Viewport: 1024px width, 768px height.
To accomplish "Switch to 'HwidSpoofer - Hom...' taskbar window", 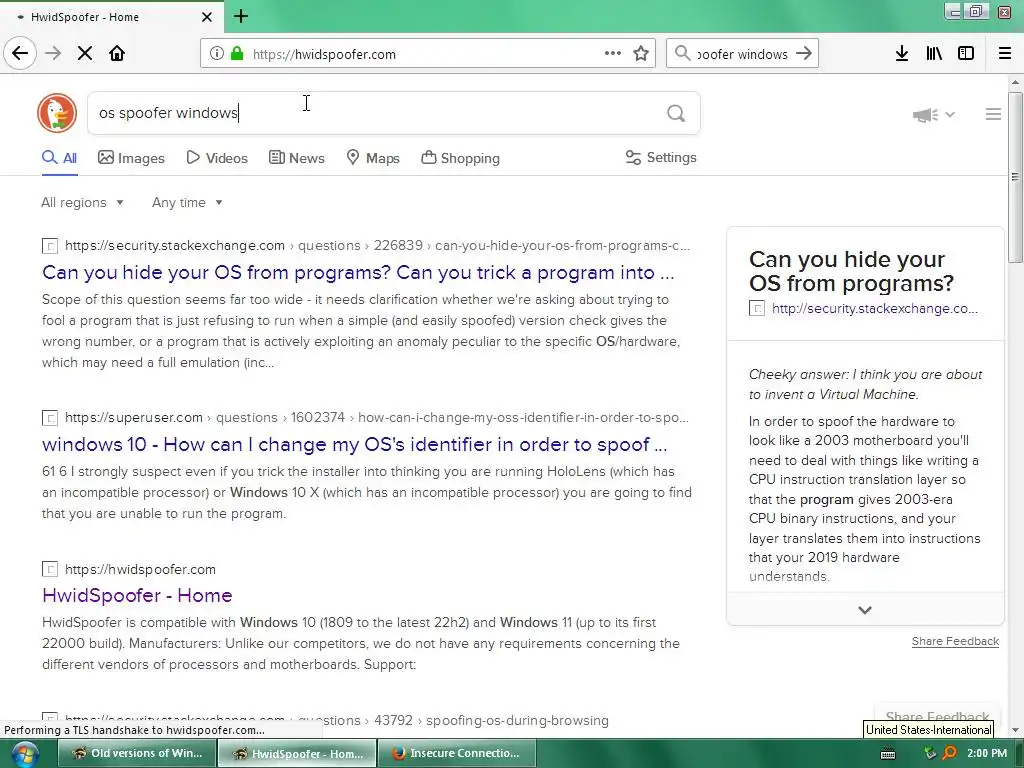I will click(x=297, y=754).
